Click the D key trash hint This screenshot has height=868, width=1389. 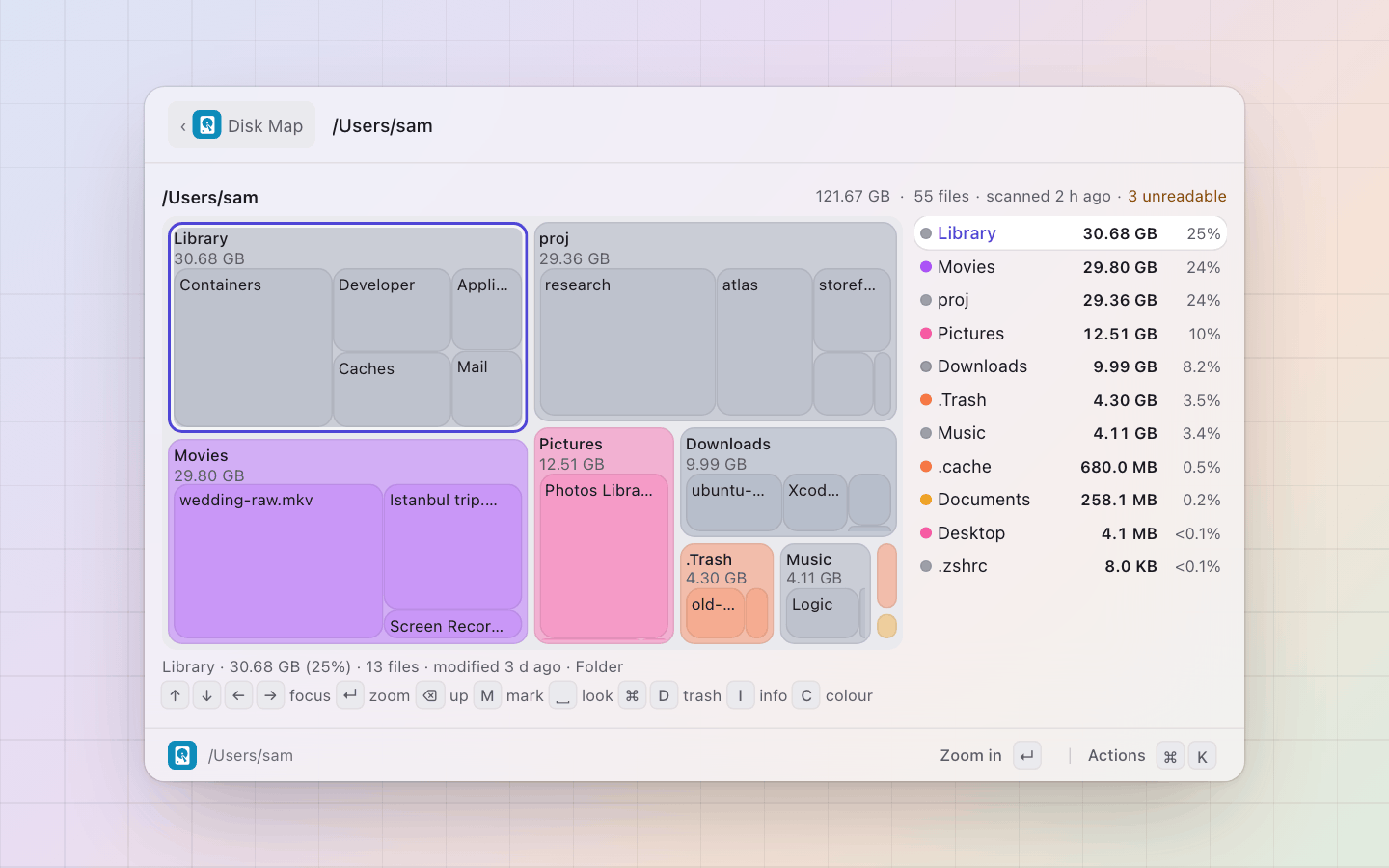point(664,695)
